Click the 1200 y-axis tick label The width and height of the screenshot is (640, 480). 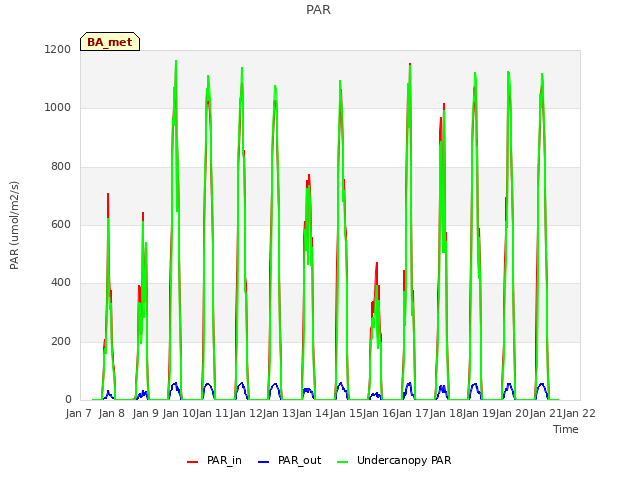(58, 49)
